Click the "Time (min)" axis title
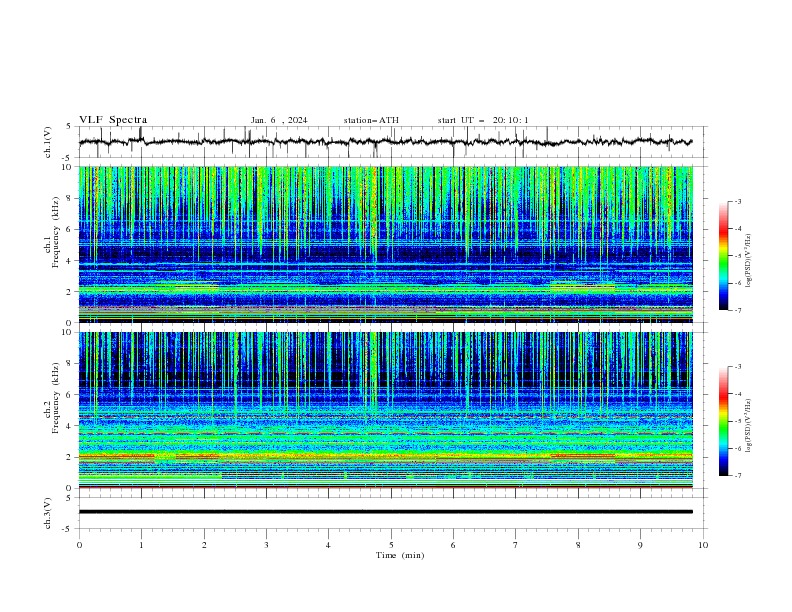Viewport: 792px width, 612px height. coord(400,555)
